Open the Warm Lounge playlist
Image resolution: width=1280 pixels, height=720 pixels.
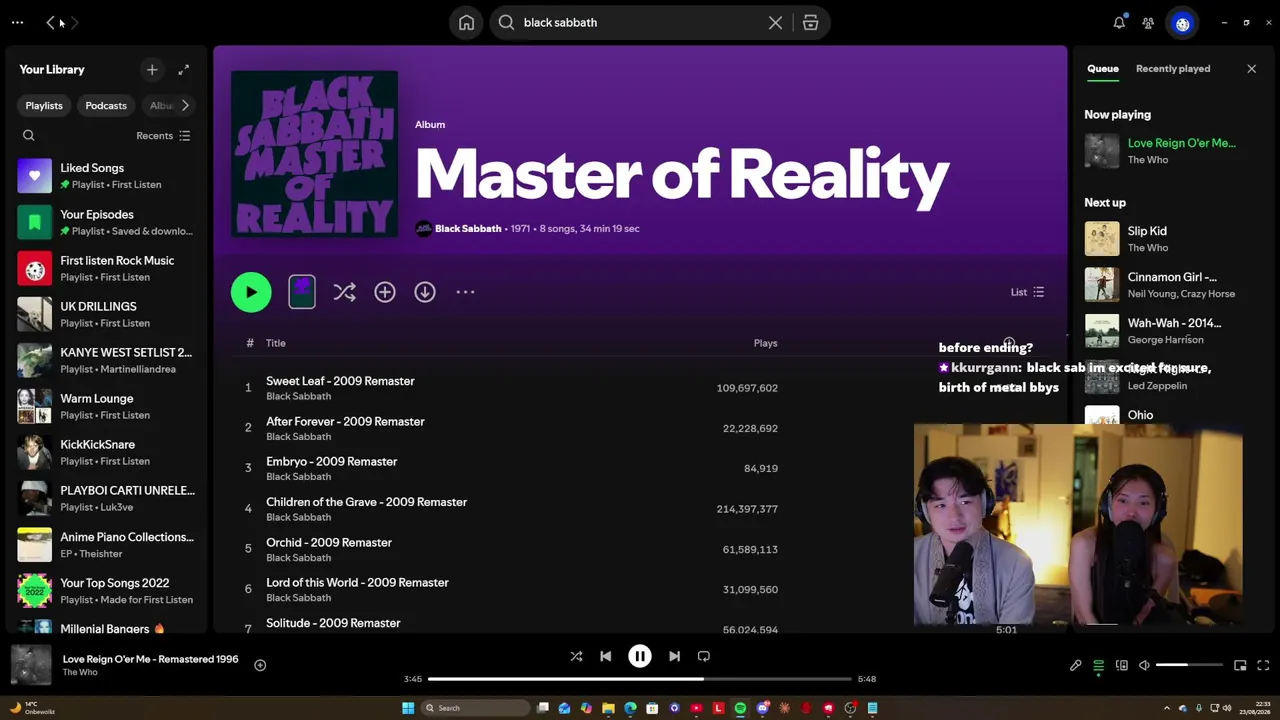106,406
